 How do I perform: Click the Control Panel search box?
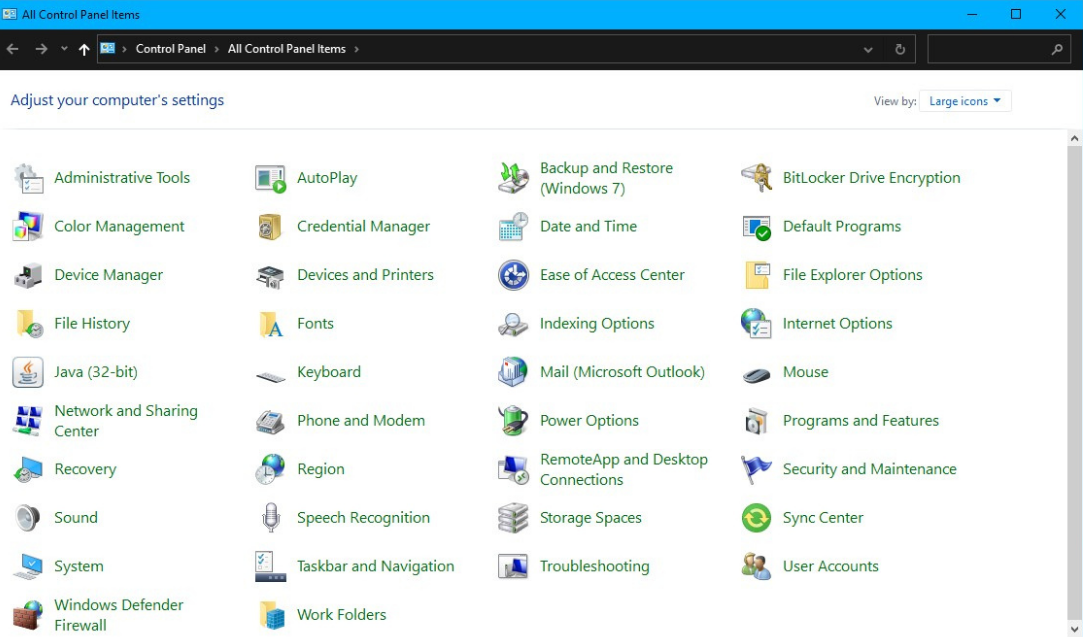[999, 49]
